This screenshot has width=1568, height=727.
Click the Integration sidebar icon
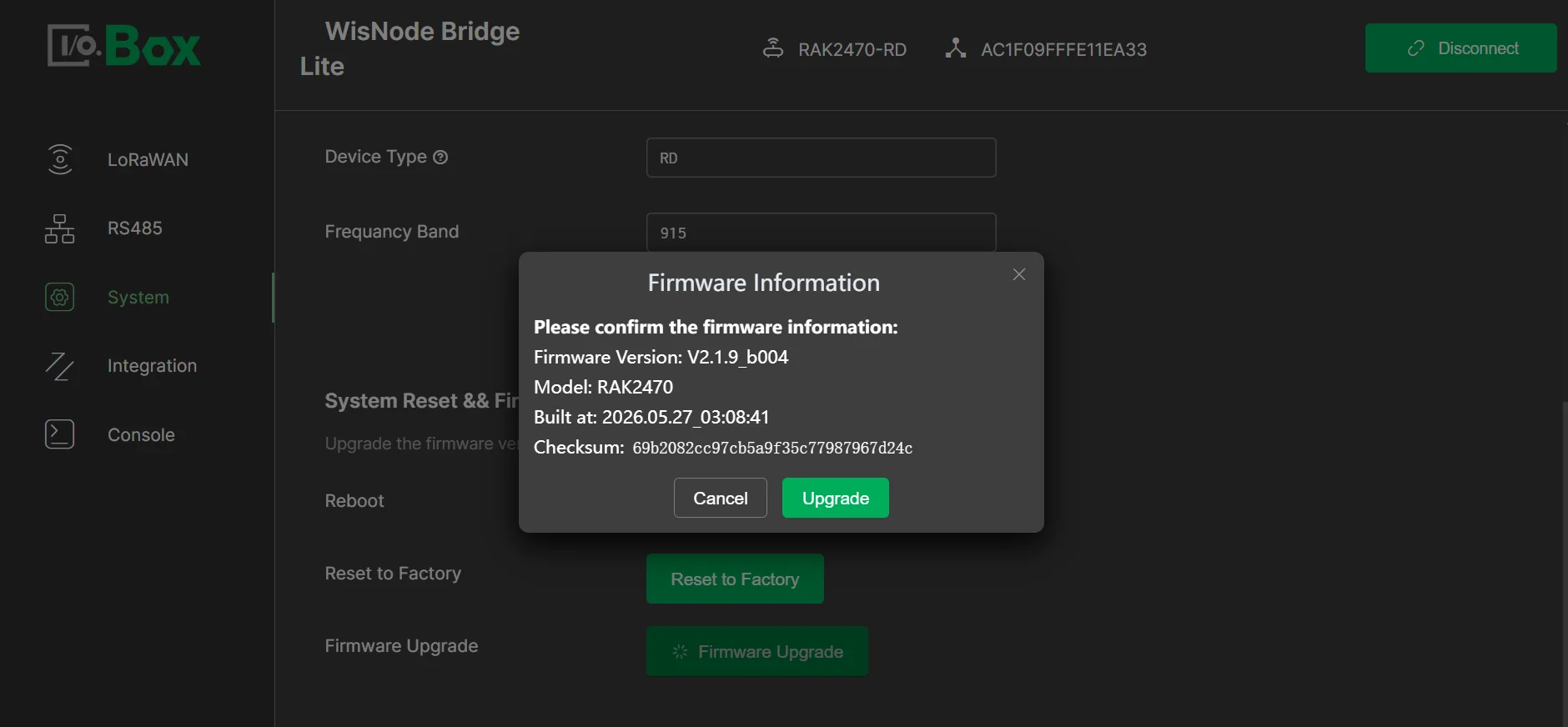click(59, 366)
